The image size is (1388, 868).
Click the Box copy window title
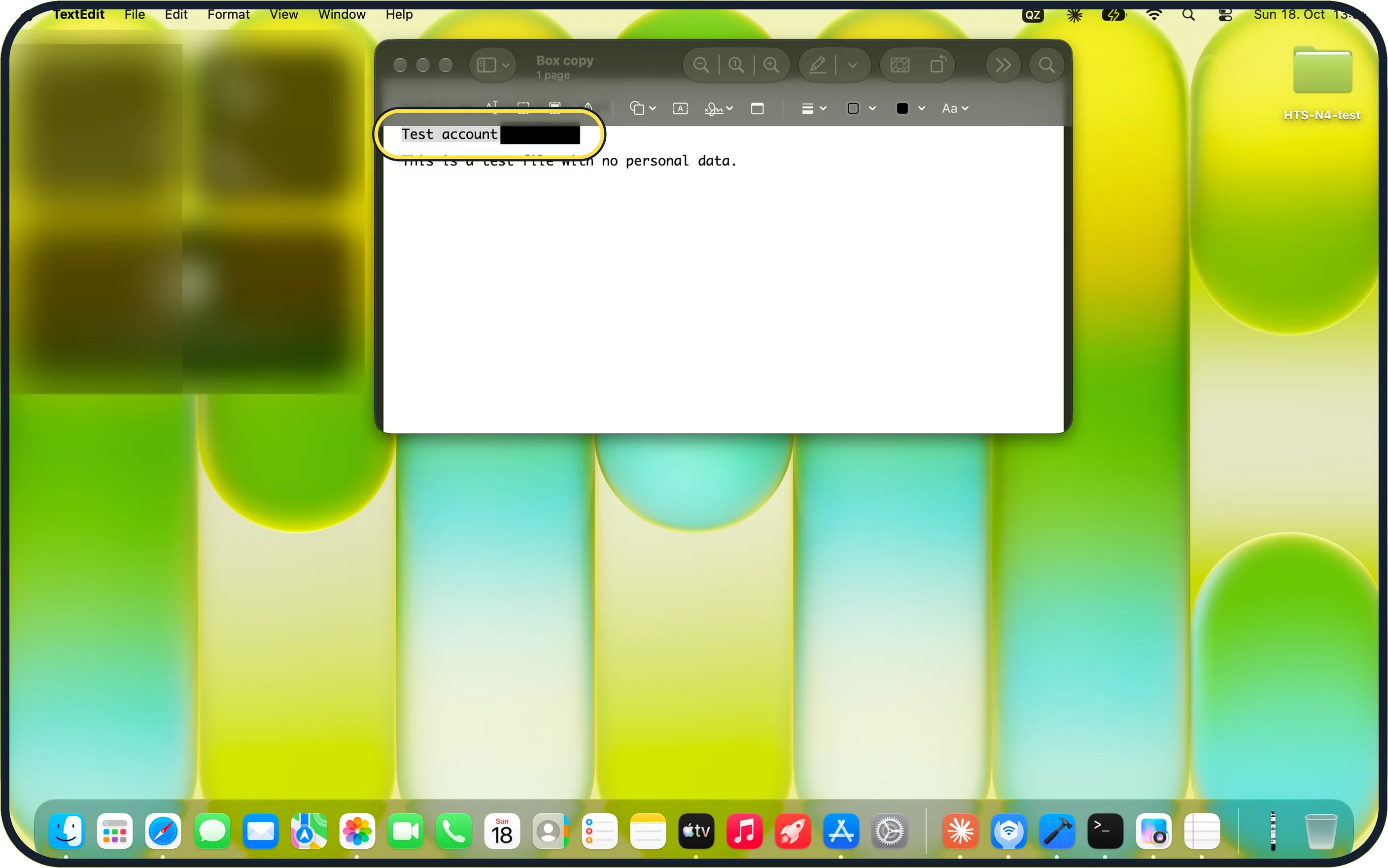(564, 60)
